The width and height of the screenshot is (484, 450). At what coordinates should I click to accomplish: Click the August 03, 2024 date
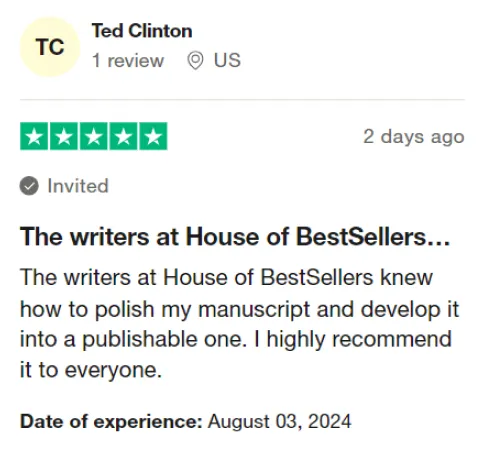click(280, 421)
